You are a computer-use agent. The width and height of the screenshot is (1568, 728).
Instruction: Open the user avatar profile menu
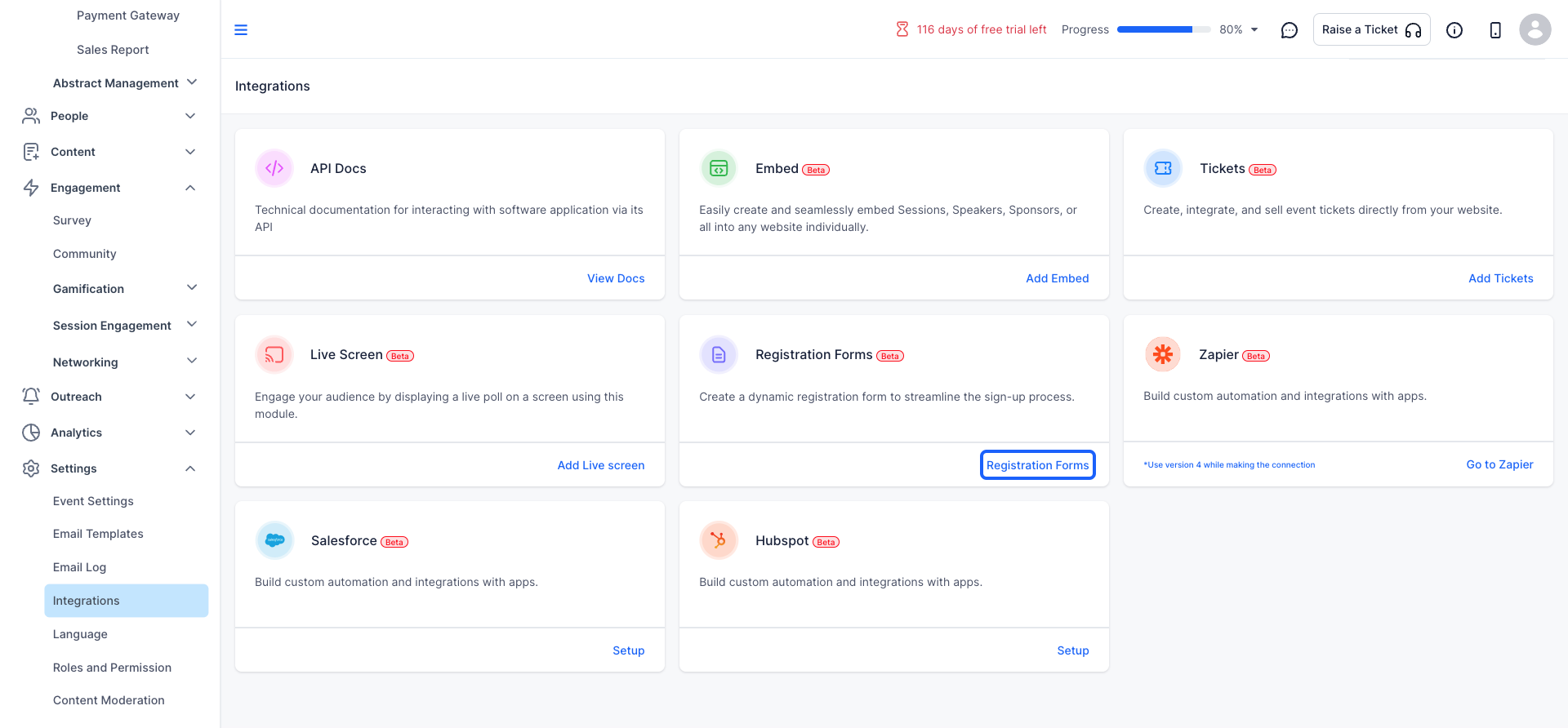point(1535,29)
